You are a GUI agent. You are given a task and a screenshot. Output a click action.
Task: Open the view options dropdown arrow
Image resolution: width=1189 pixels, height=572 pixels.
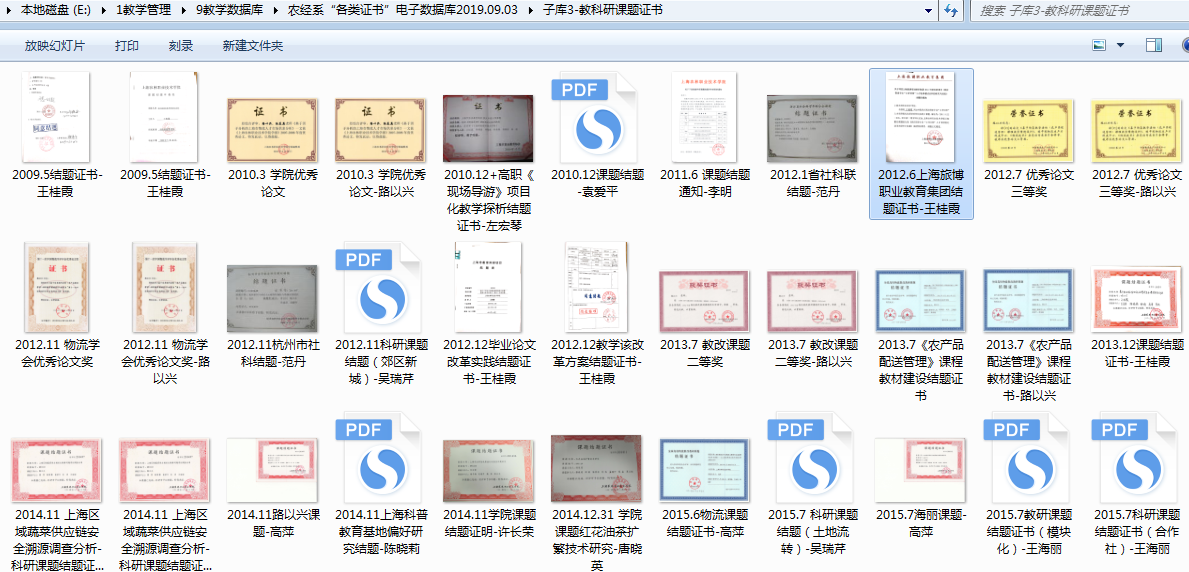[1120, 46]
